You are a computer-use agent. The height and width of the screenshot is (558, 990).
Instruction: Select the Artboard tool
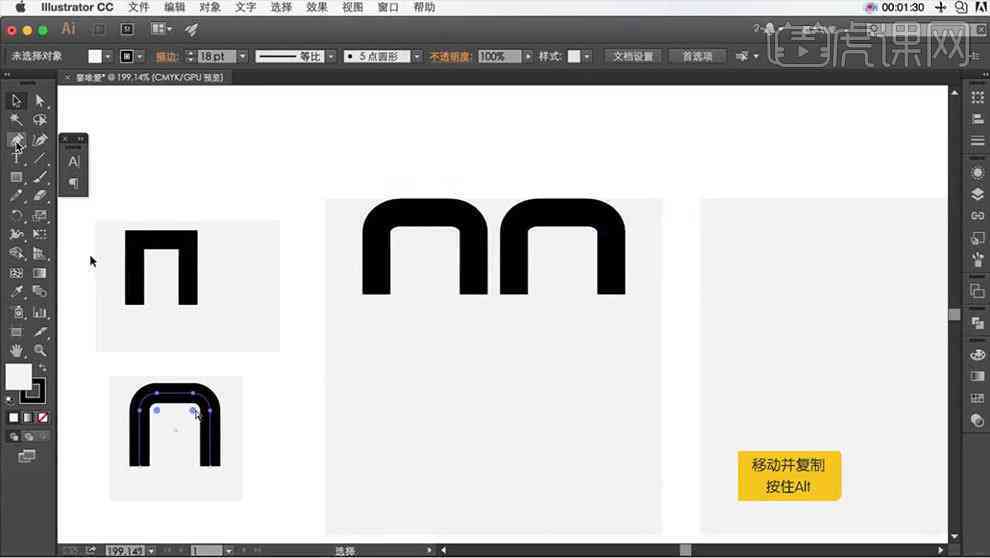point(16,331)
